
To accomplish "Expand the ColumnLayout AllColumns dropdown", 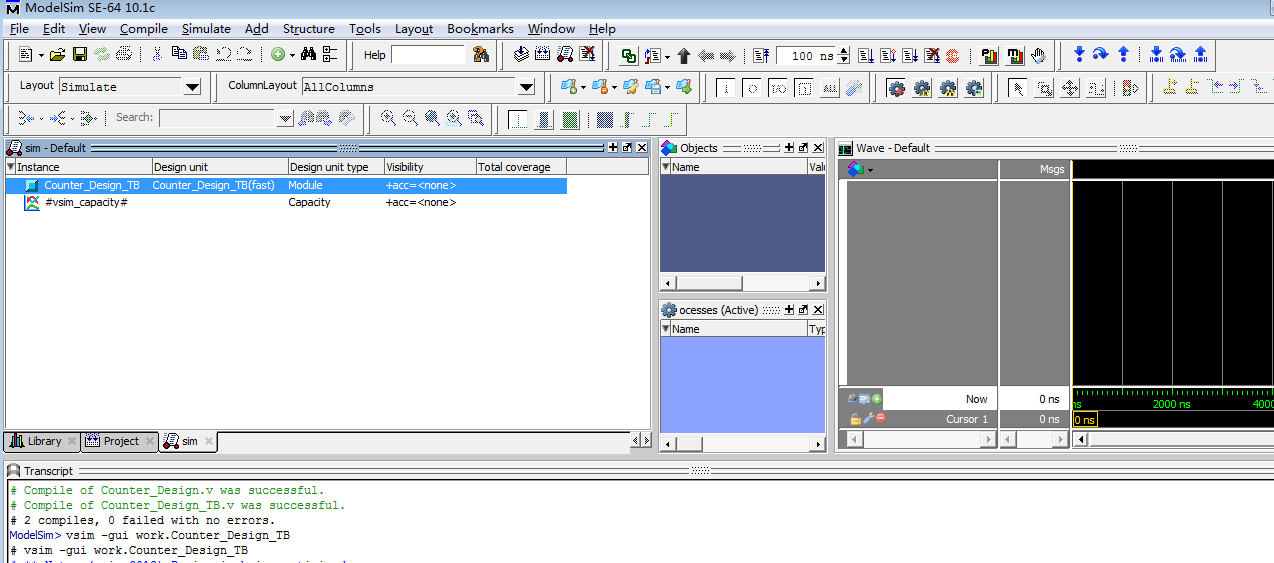I will tap(526, 88).
